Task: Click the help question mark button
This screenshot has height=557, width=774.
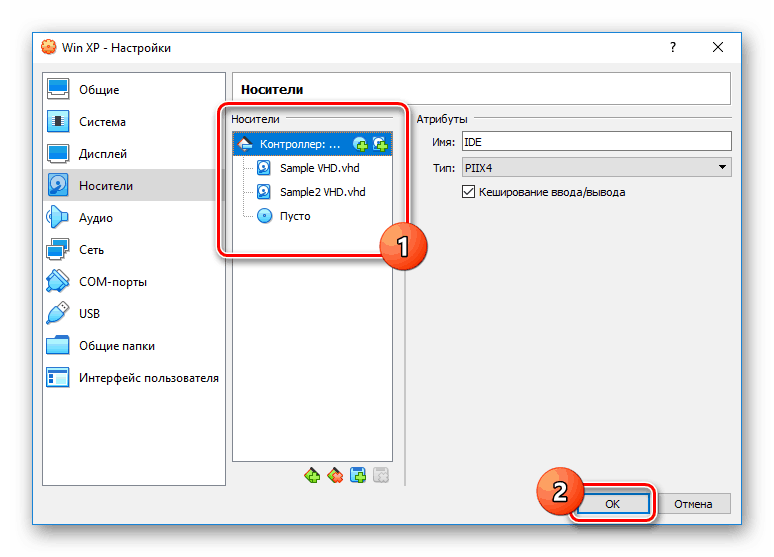Action: tap(673, 47)
